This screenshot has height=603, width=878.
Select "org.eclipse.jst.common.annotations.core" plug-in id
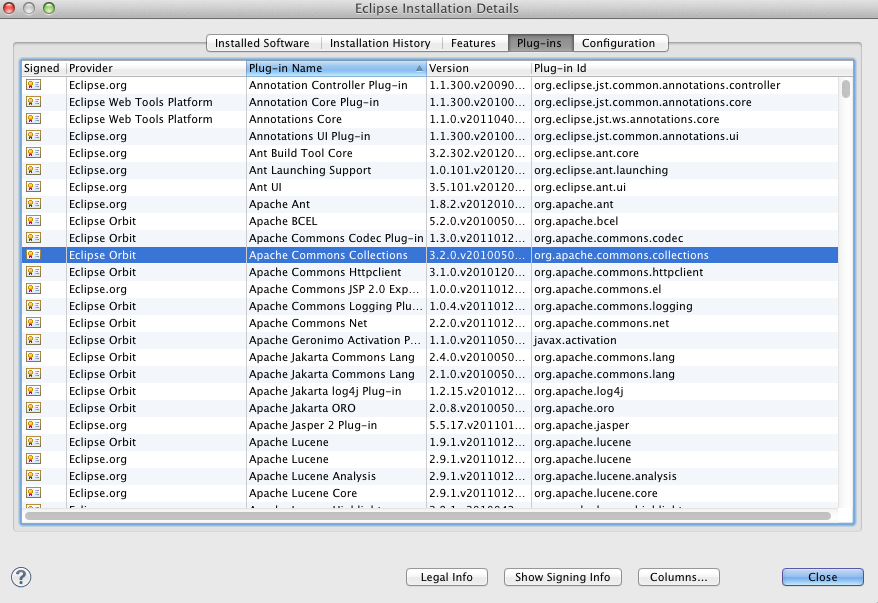click(642, 102)
